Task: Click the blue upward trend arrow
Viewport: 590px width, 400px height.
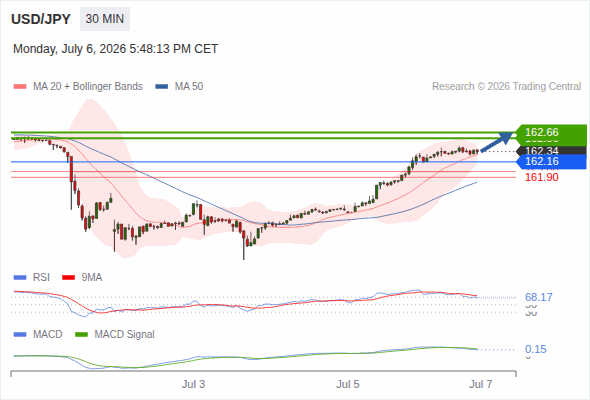Action: coord(497,142)
